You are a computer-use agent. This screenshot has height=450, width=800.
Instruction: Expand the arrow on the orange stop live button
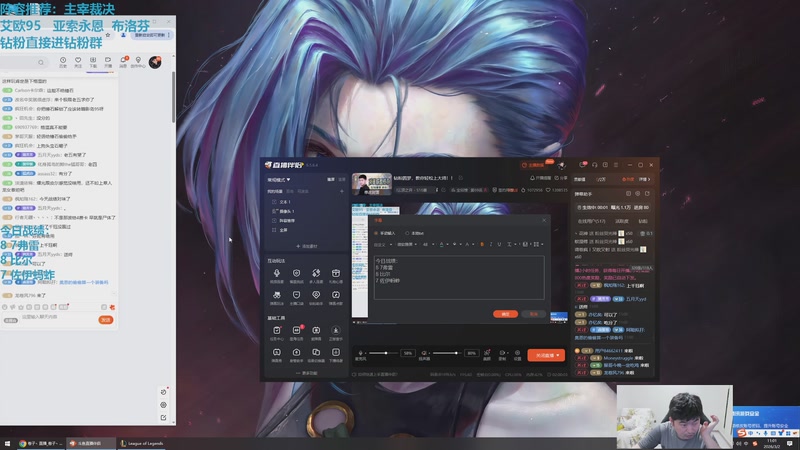558,355
